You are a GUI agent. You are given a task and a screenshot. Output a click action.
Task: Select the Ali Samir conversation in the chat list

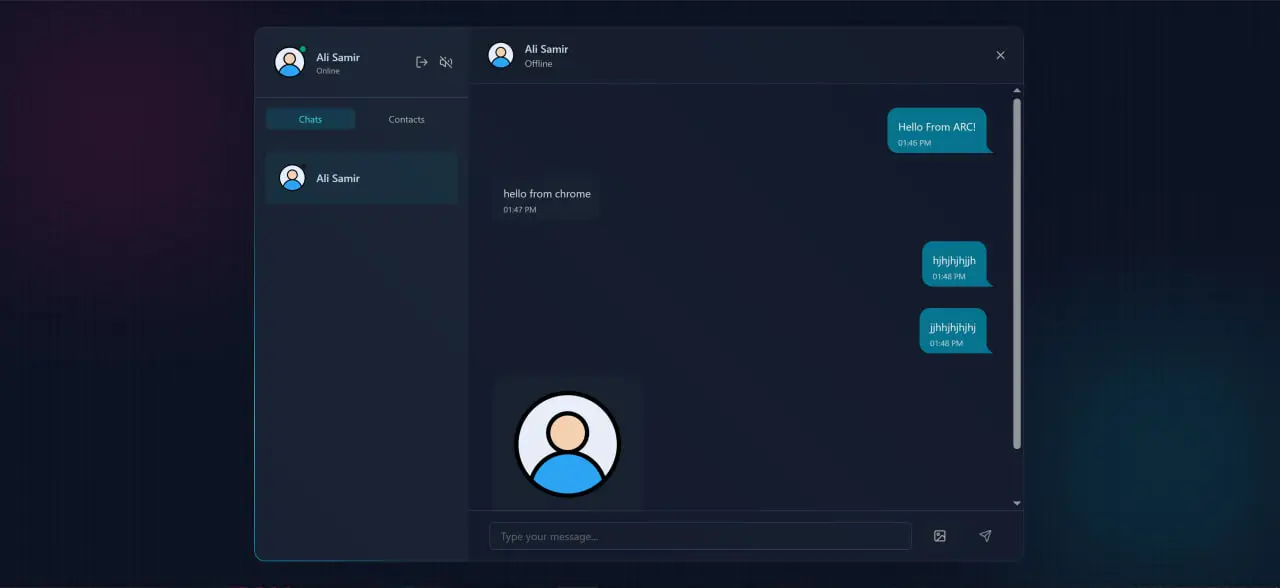[361, 178]
